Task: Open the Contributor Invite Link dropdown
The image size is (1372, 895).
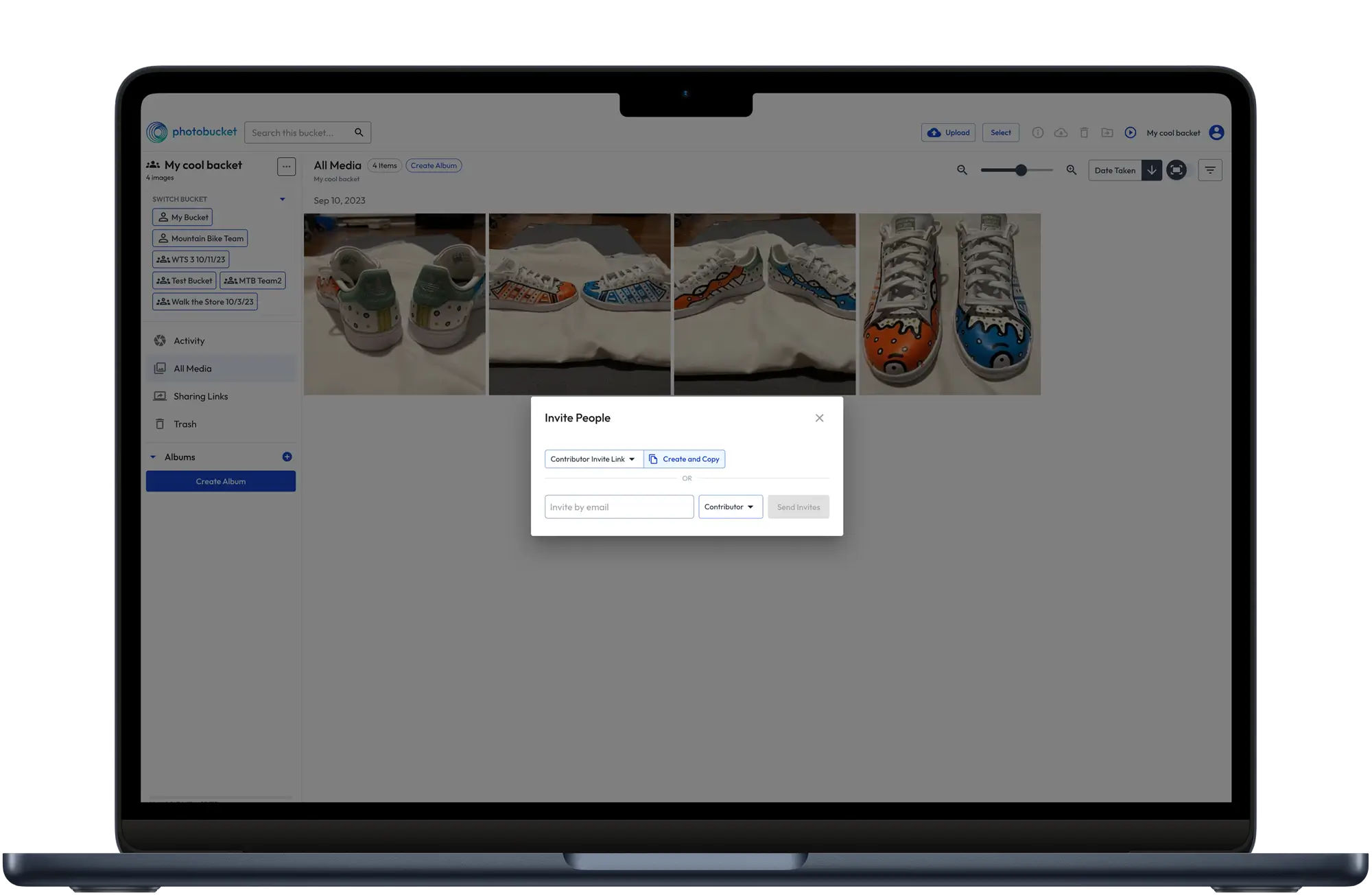Action: [x=594, y=459]
